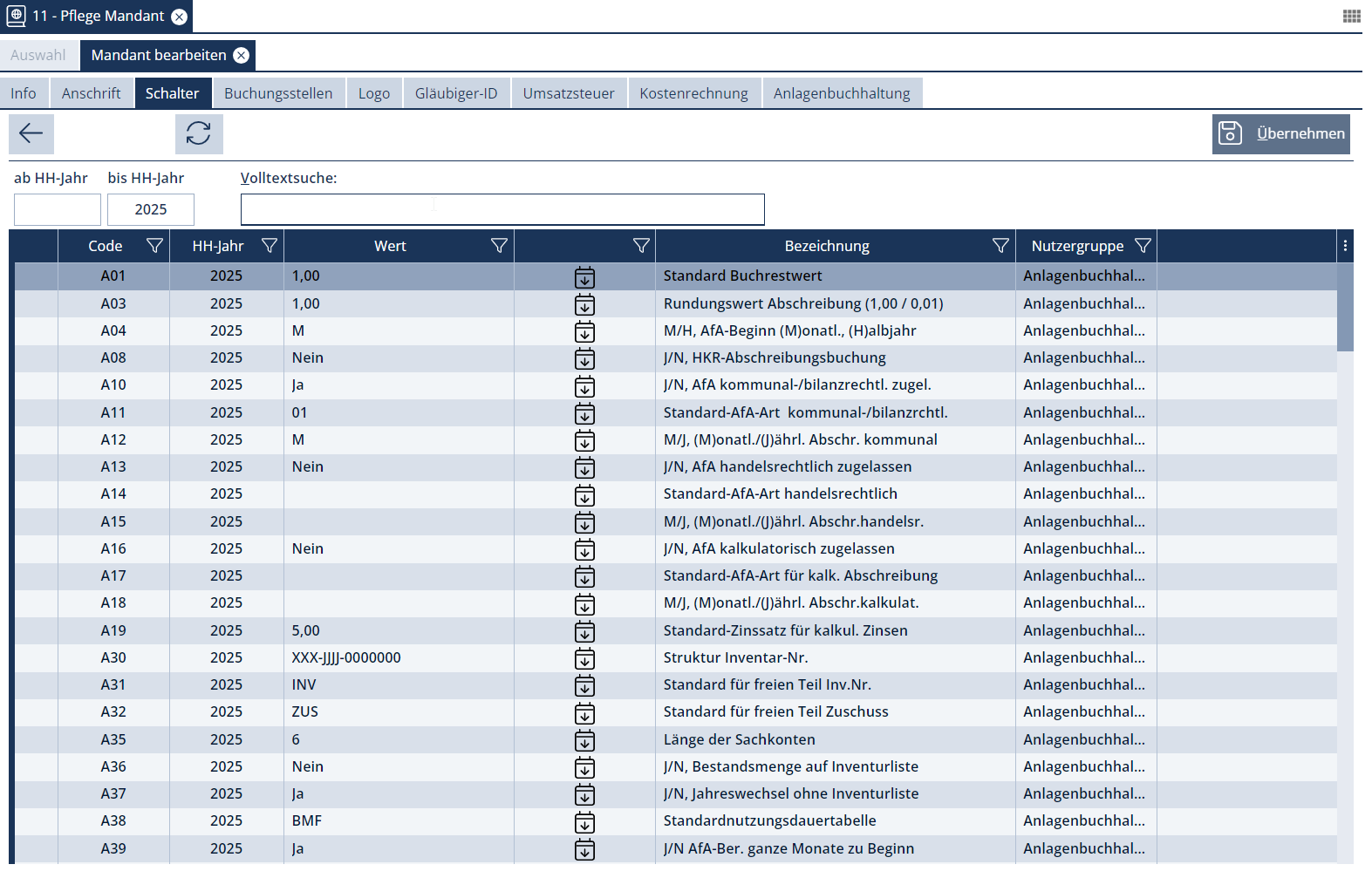The image size is (1372, 878).
Task: Focus the Volltextsuche input field
Action: tap(502, 209)
